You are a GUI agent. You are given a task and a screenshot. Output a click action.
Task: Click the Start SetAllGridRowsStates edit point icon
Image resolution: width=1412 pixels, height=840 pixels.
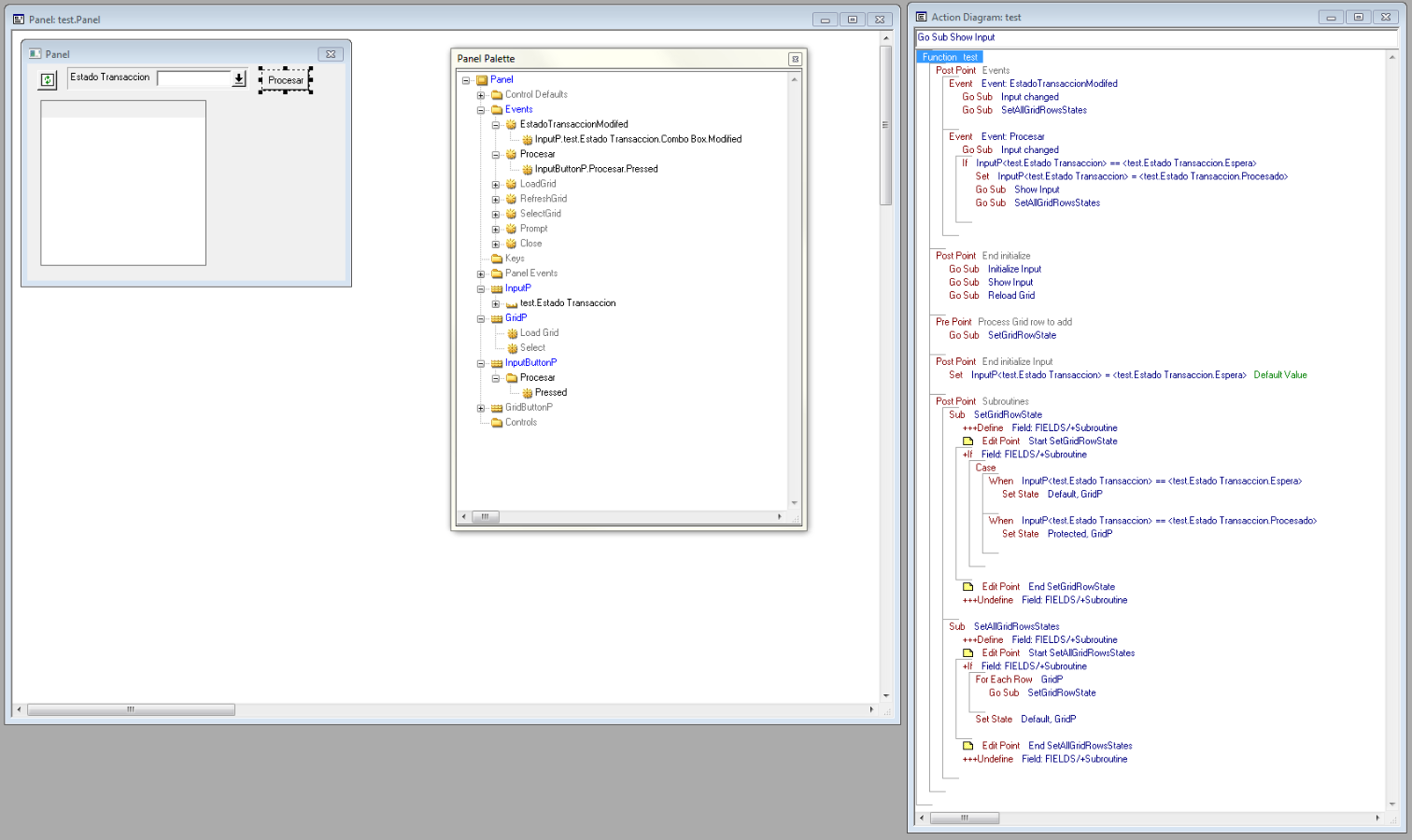pyautogui.click(x=968, y=653)
